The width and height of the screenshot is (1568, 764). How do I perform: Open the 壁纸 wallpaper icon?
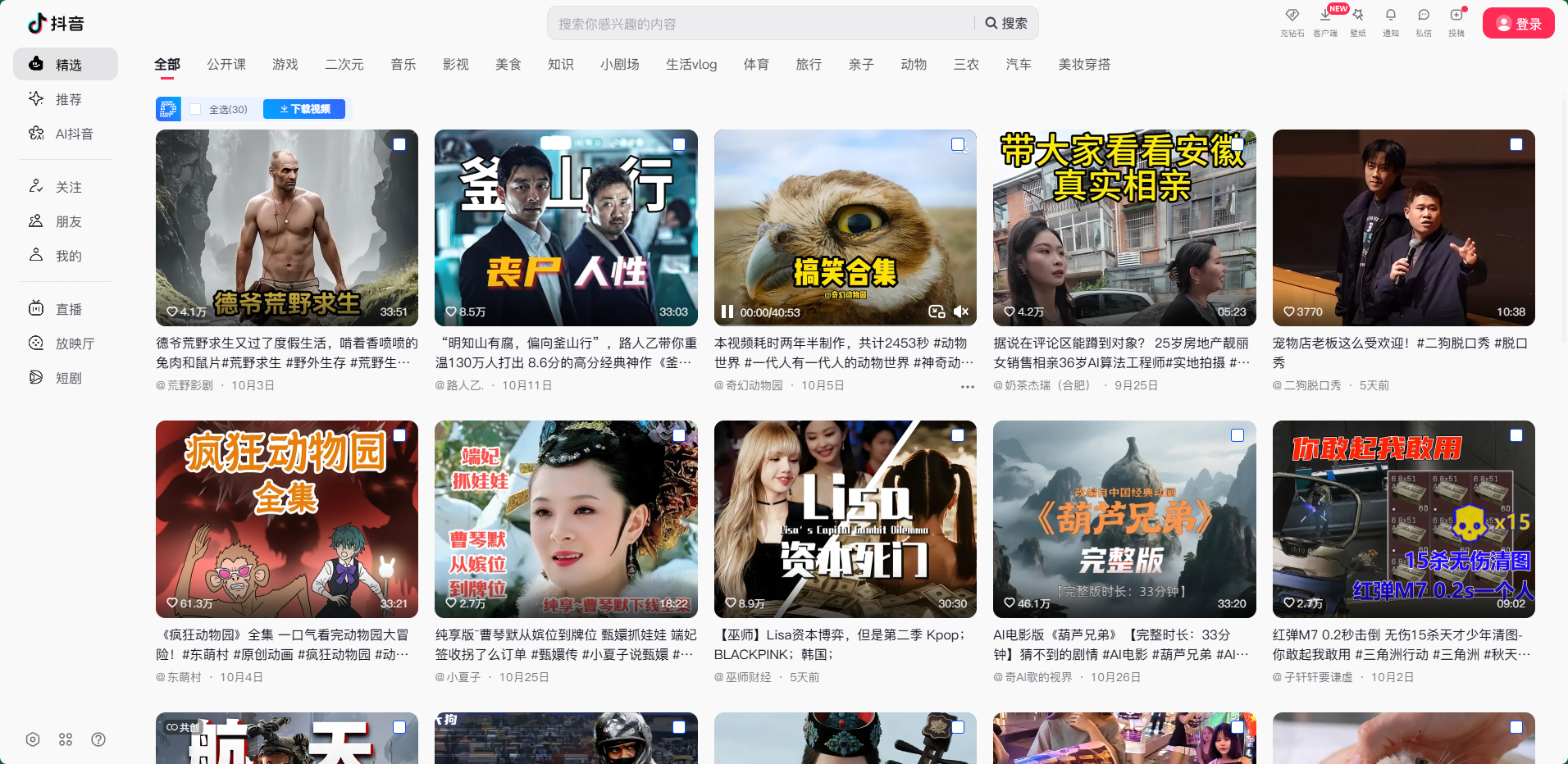[1357, 16]
